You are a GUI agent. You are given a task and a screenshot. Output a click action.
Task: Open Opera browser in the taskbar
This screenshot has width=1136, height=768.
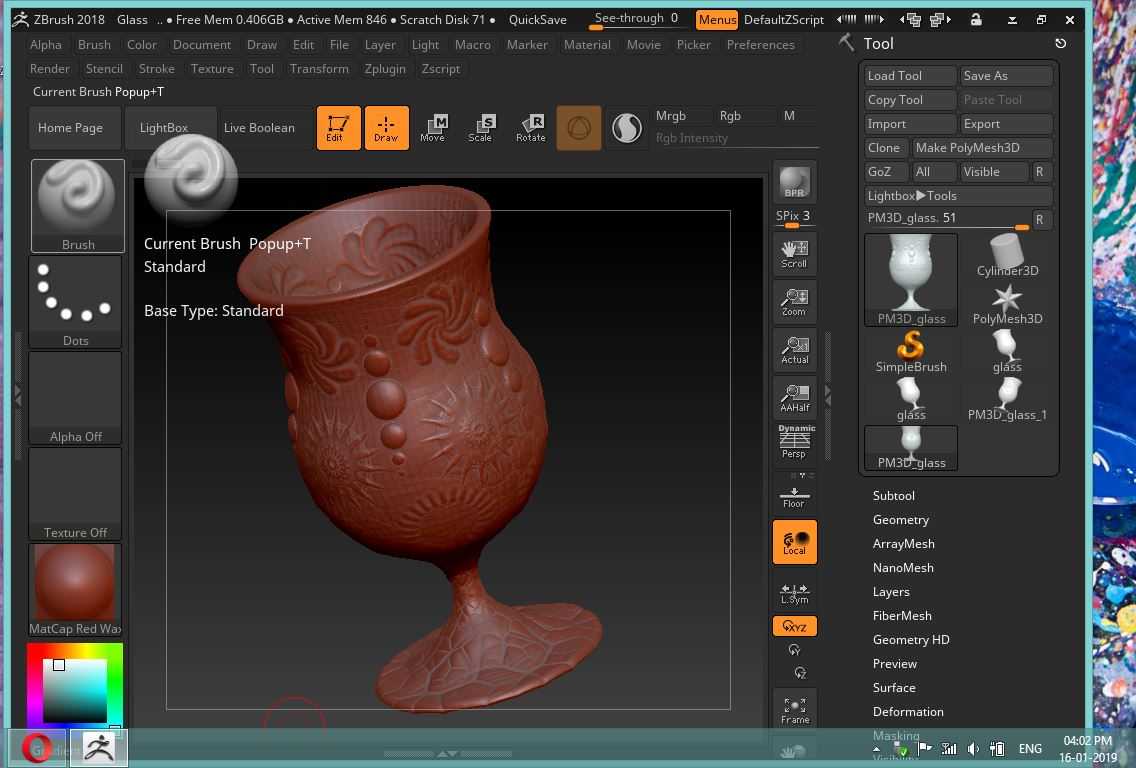click(x=37, y=748)
